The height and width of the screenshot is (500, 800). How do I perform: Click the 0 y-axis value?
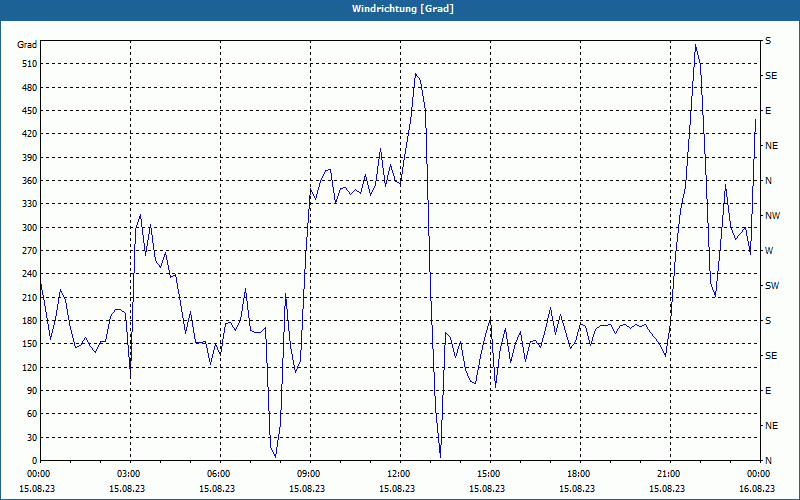[x=35, y=461]
